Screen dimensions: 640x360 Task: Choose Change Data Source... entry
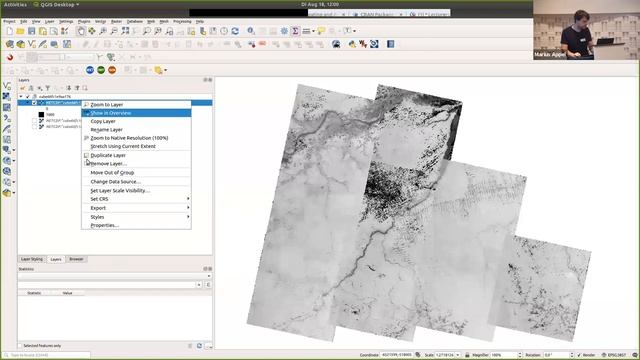pos(136,182)
